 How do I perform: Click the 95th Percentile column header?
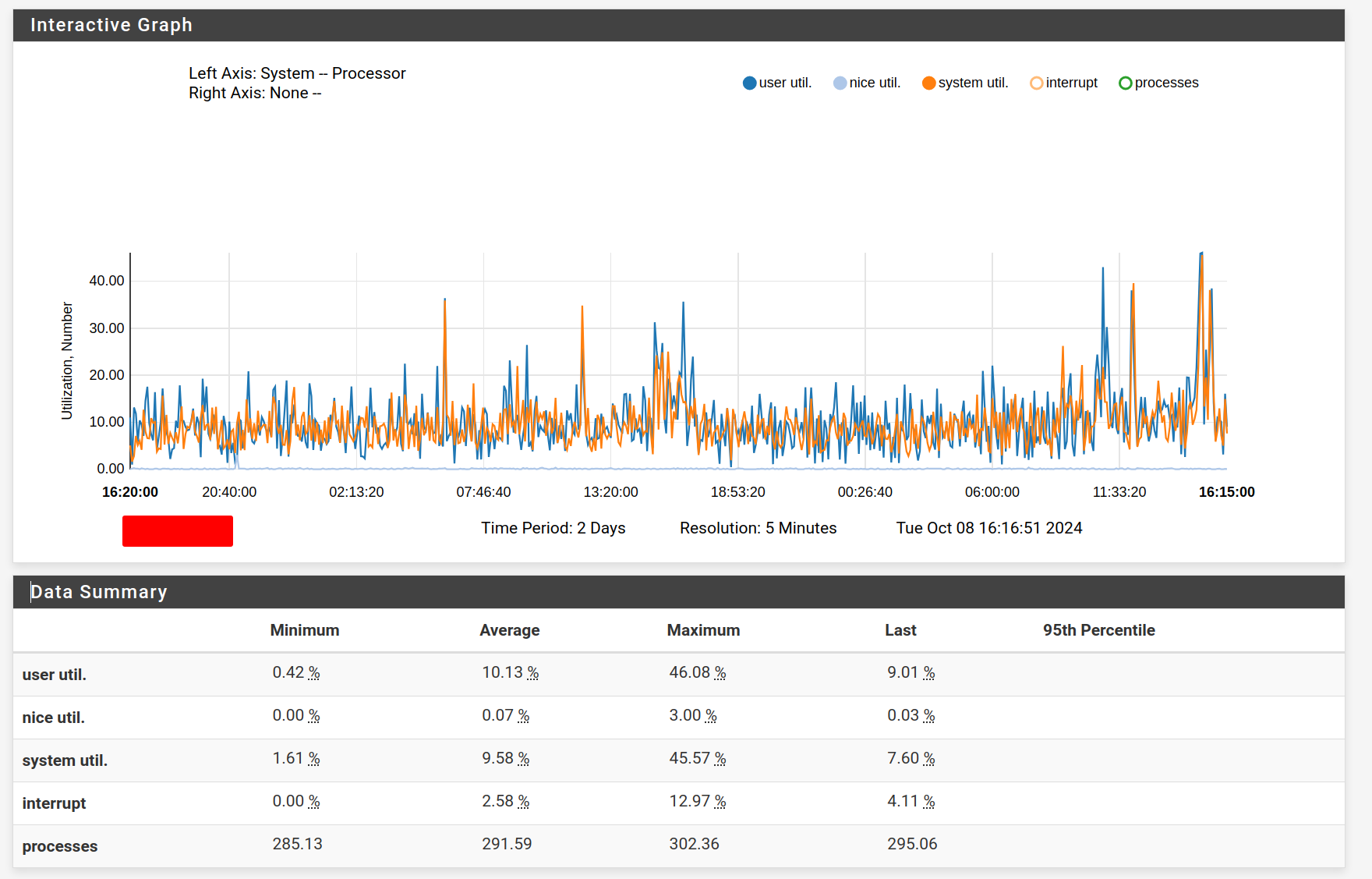[x=1099, y=630]
